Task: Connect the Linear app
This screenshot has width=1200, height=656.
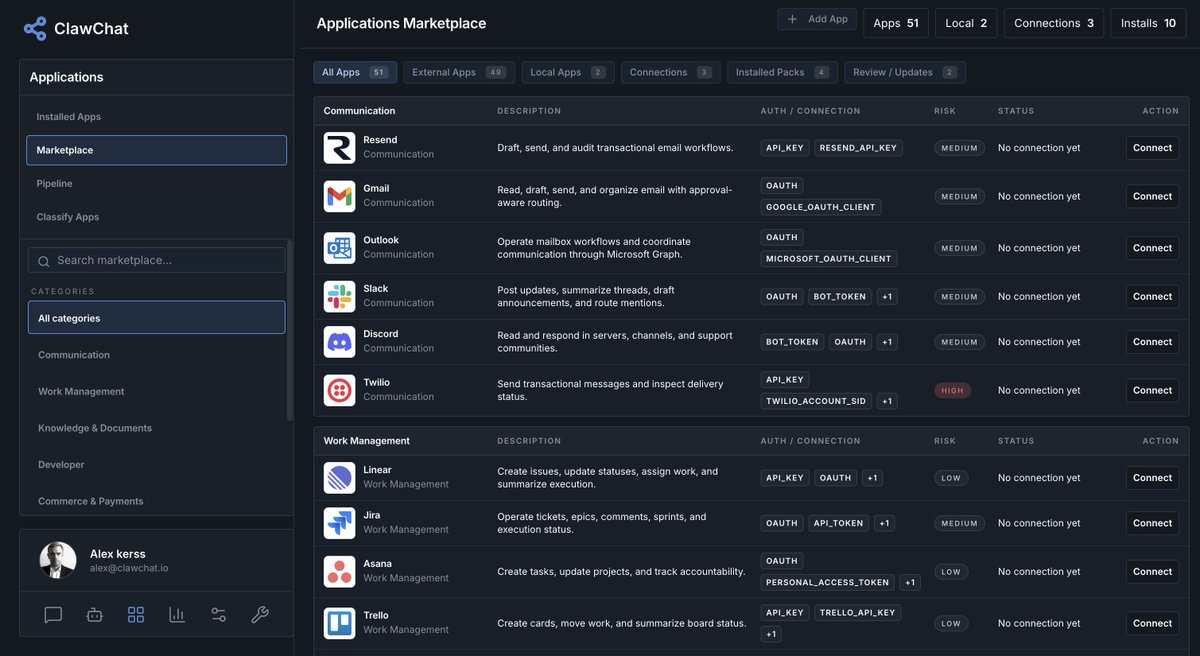Action: [1152, 478]
